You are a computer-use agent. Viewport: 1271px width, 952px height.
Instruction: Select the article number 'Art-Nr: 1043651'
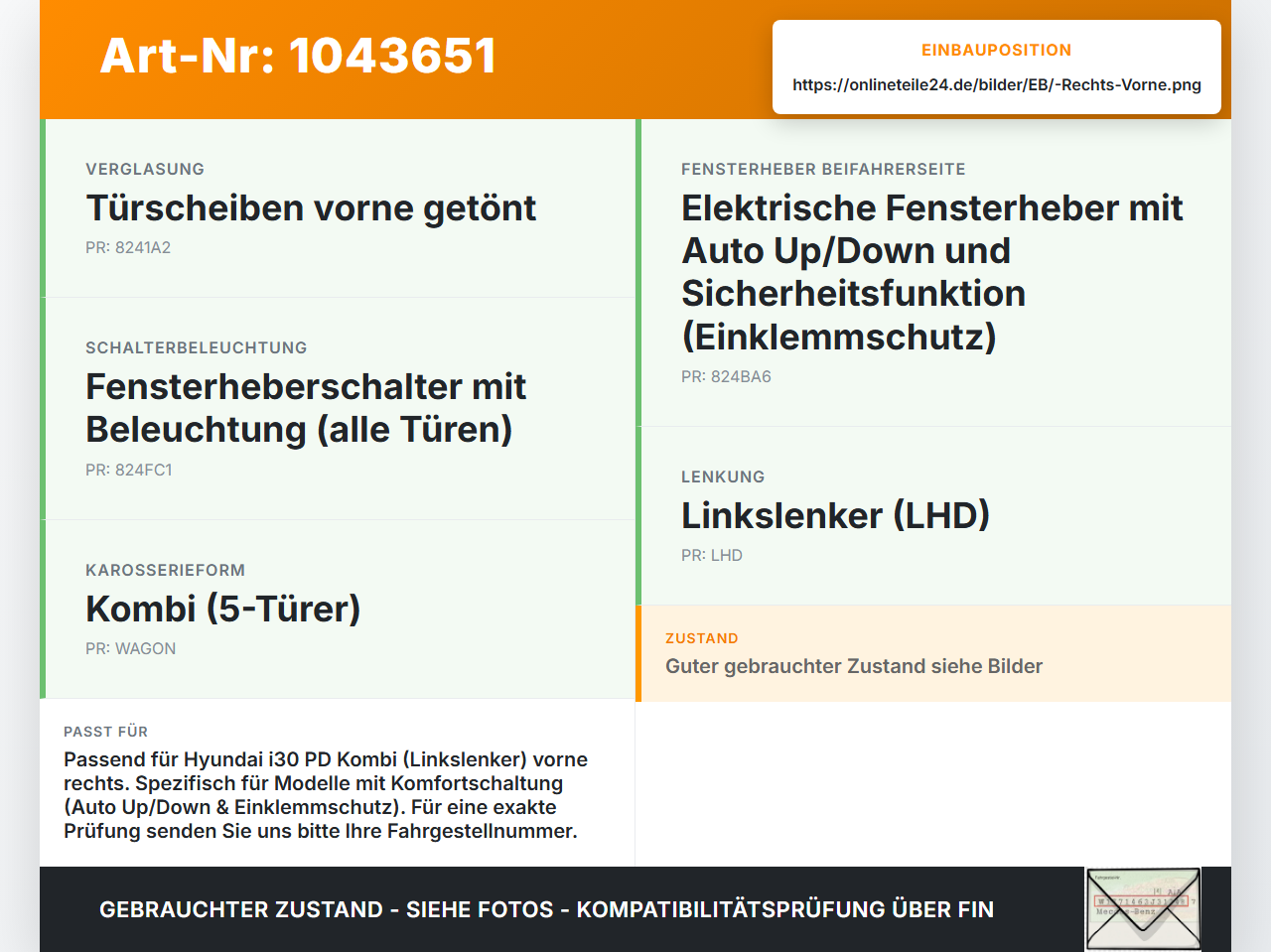click(298, 56)
